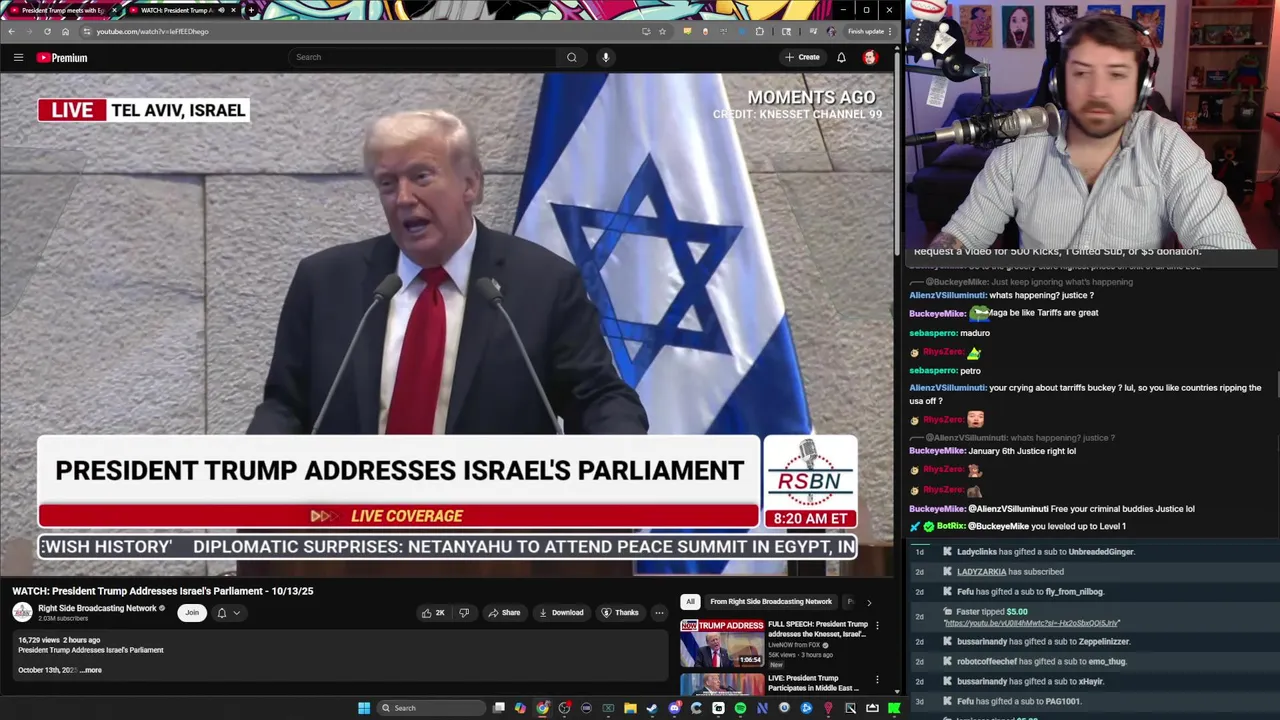1280x720 pixels.
Task: Bookmark this page with the star icon
Action: (x=662, y=31)
